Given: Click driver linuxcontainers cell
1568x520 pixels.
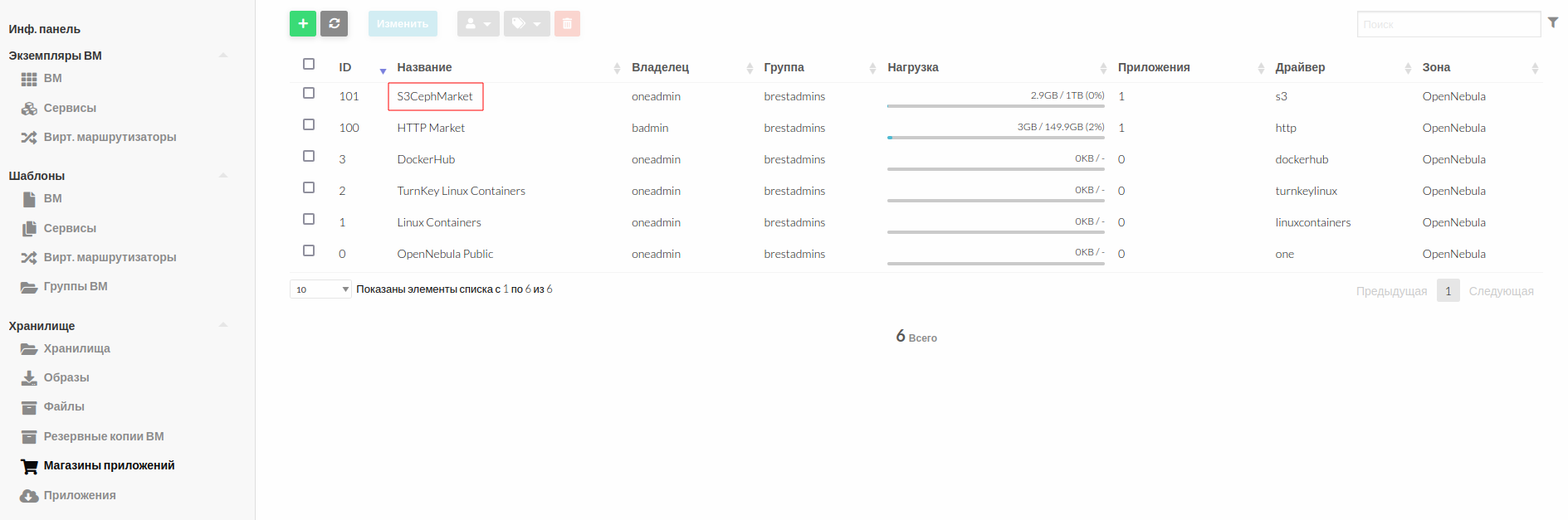Looking at the screenshot, I should click(1313, 222).
